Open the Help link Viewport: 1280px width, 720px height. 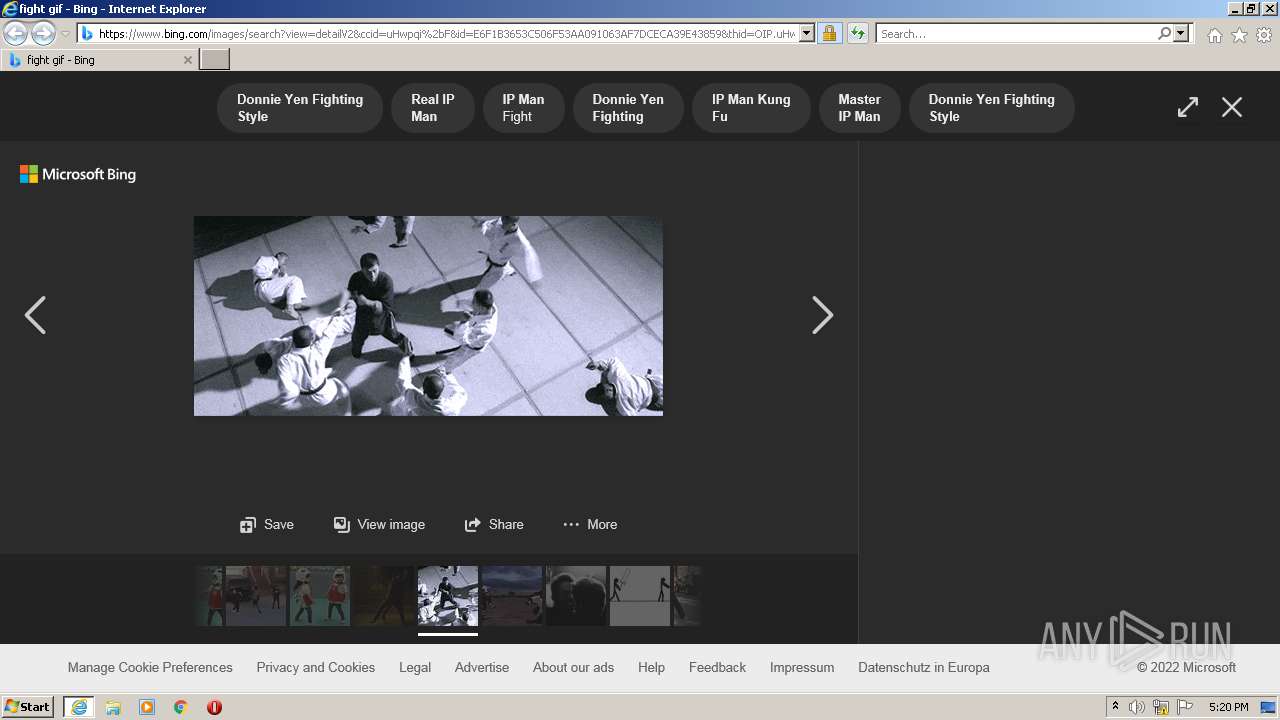(x=651, y=667)
